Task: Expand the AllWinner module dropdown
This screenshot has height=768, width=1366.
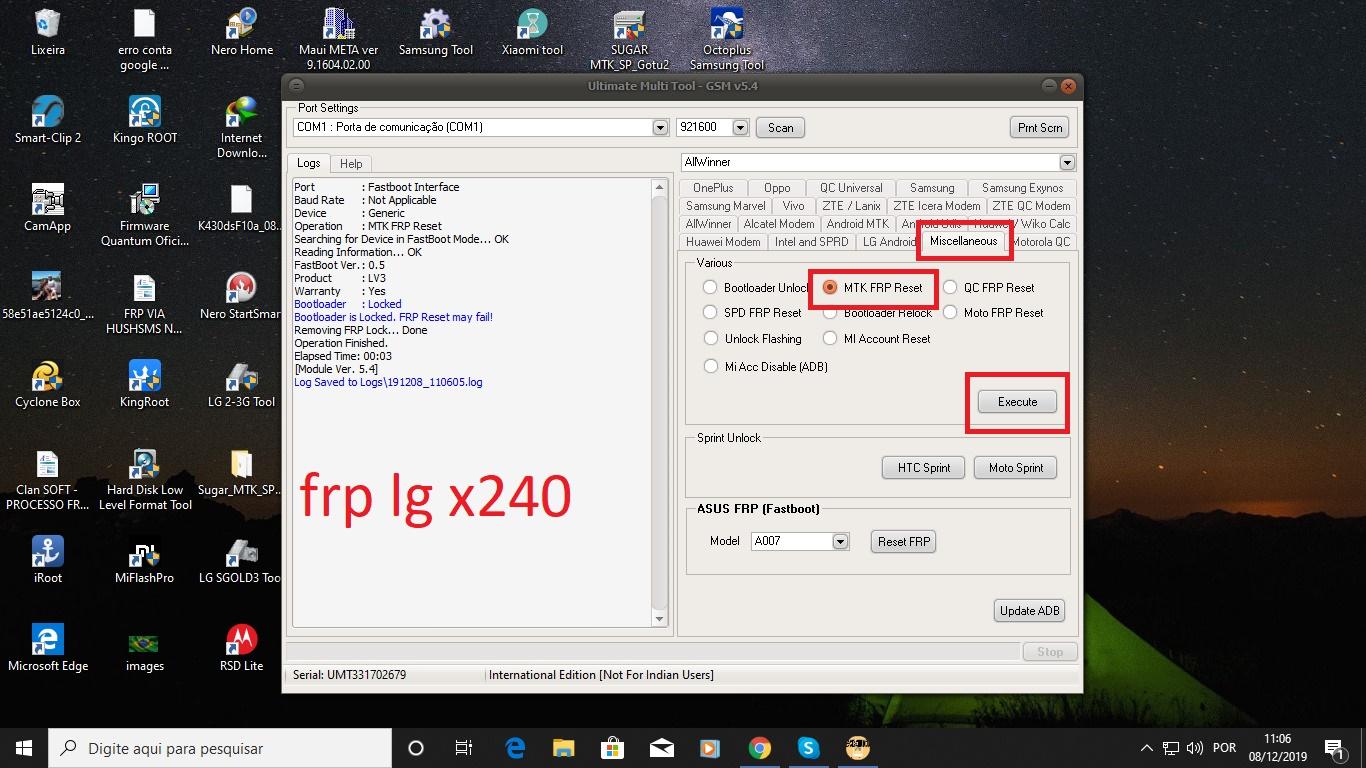Action: pyautogui.click(x=1067, y=162)
